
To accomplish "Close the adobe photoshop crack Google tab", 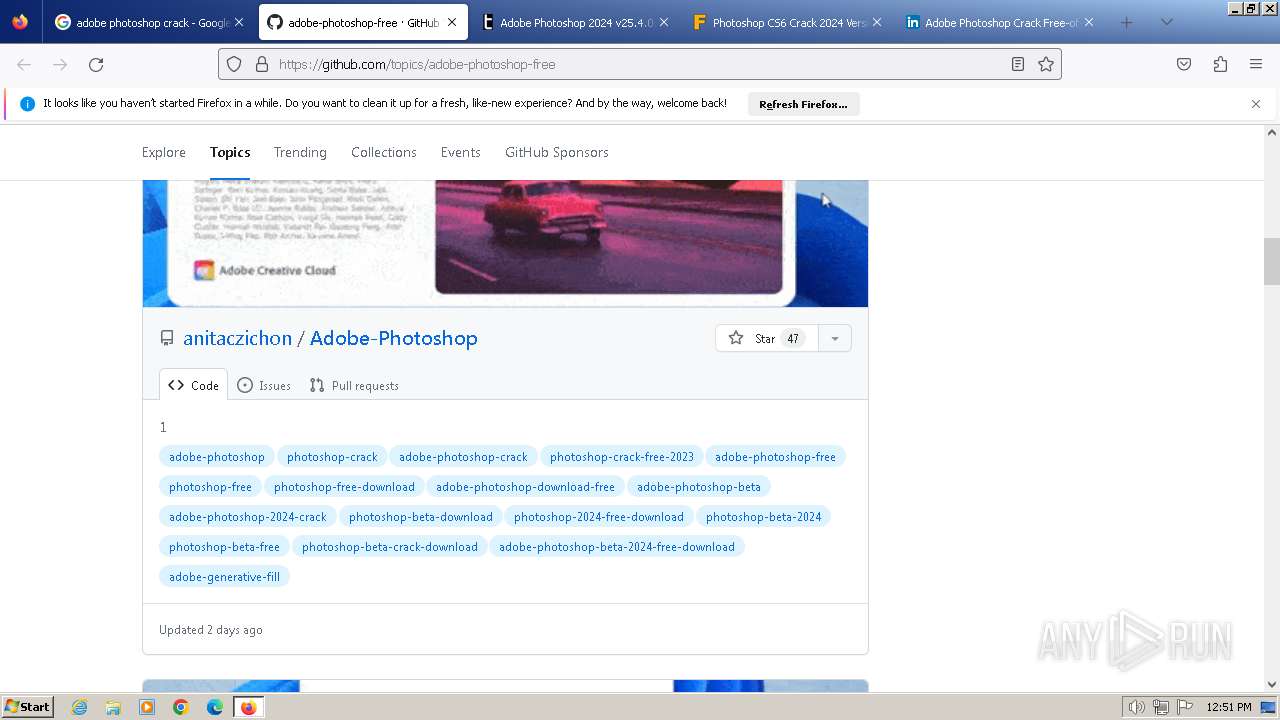I will click(x=239, y=22).
